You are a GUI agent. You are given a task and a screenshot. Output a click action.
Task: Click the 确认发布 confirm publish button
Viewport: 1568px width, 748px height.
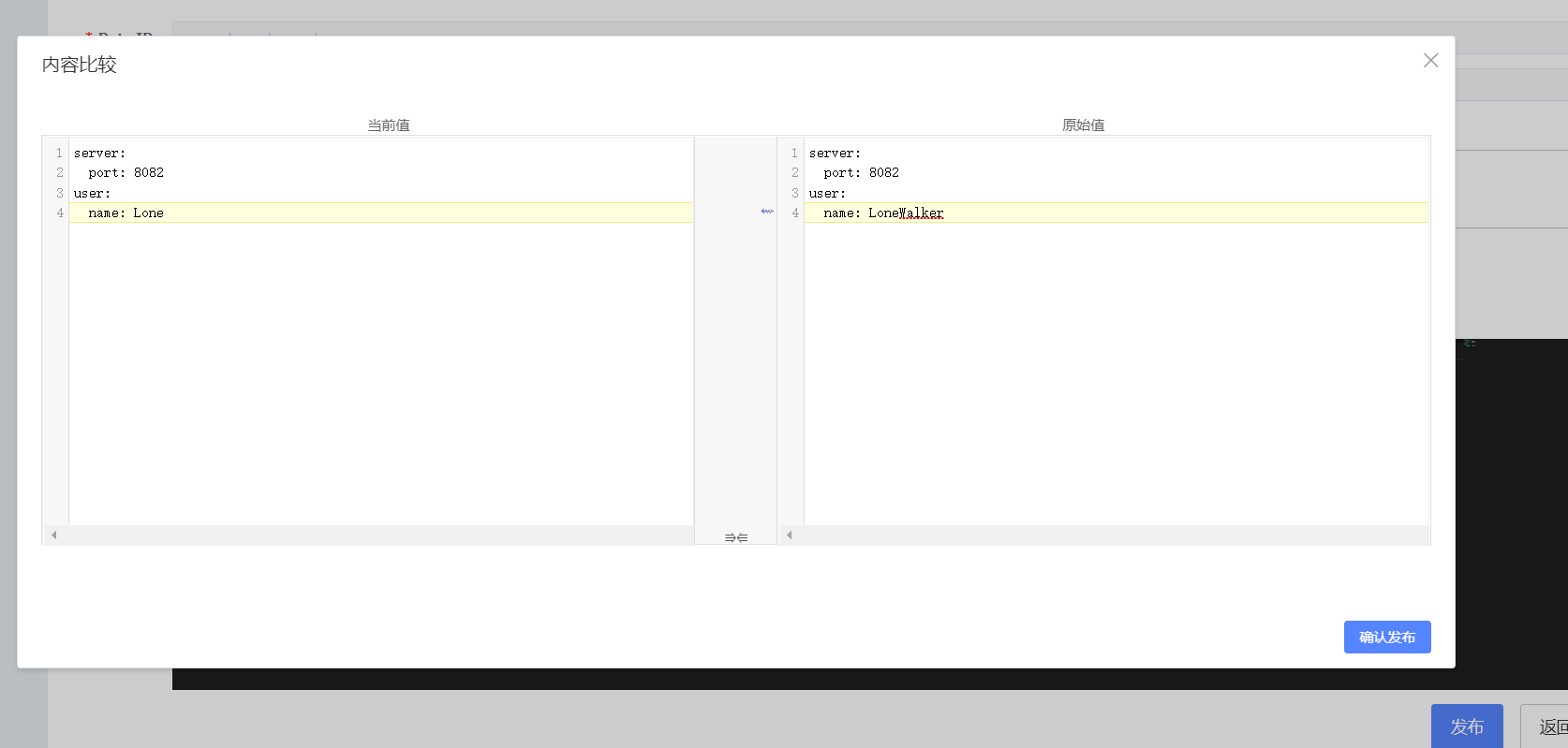point(1387,637)
